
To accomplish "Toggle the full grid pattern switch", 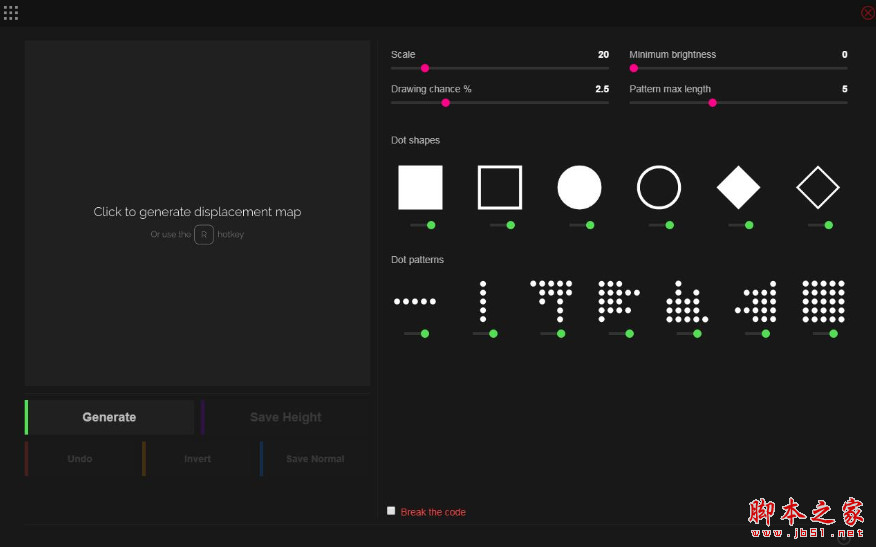I will (826, 334).
